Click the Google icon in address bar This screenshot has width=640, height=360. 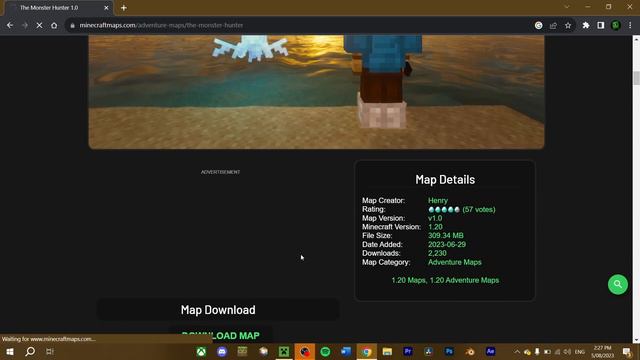click(x=538, y=25)
